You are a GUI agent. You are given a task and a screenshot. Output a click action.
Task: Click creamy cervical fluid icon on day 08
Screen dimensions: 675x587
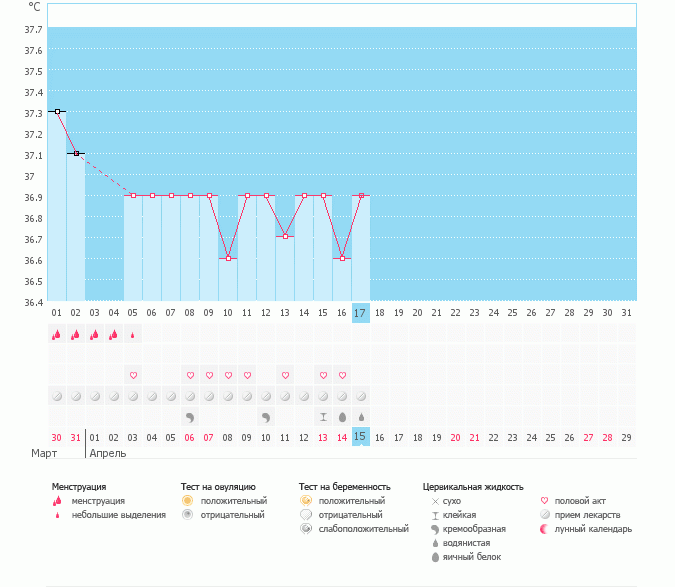point(190,416)
